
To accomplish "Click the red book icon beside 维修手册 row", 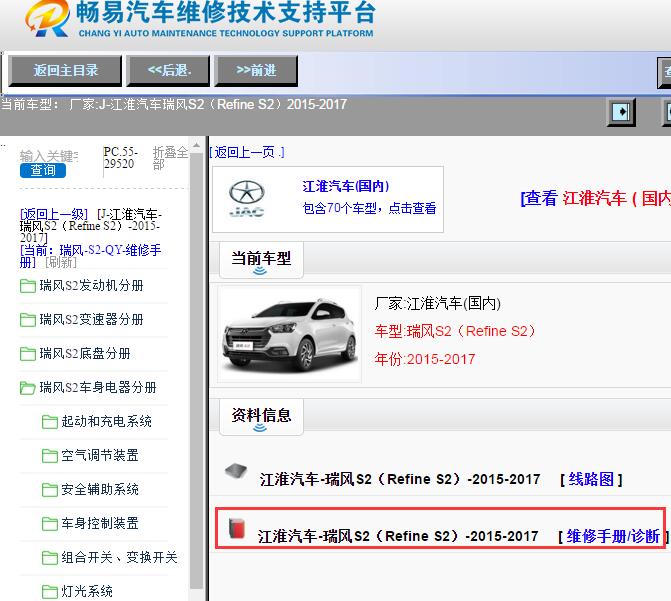I will (x=237, y=528).
